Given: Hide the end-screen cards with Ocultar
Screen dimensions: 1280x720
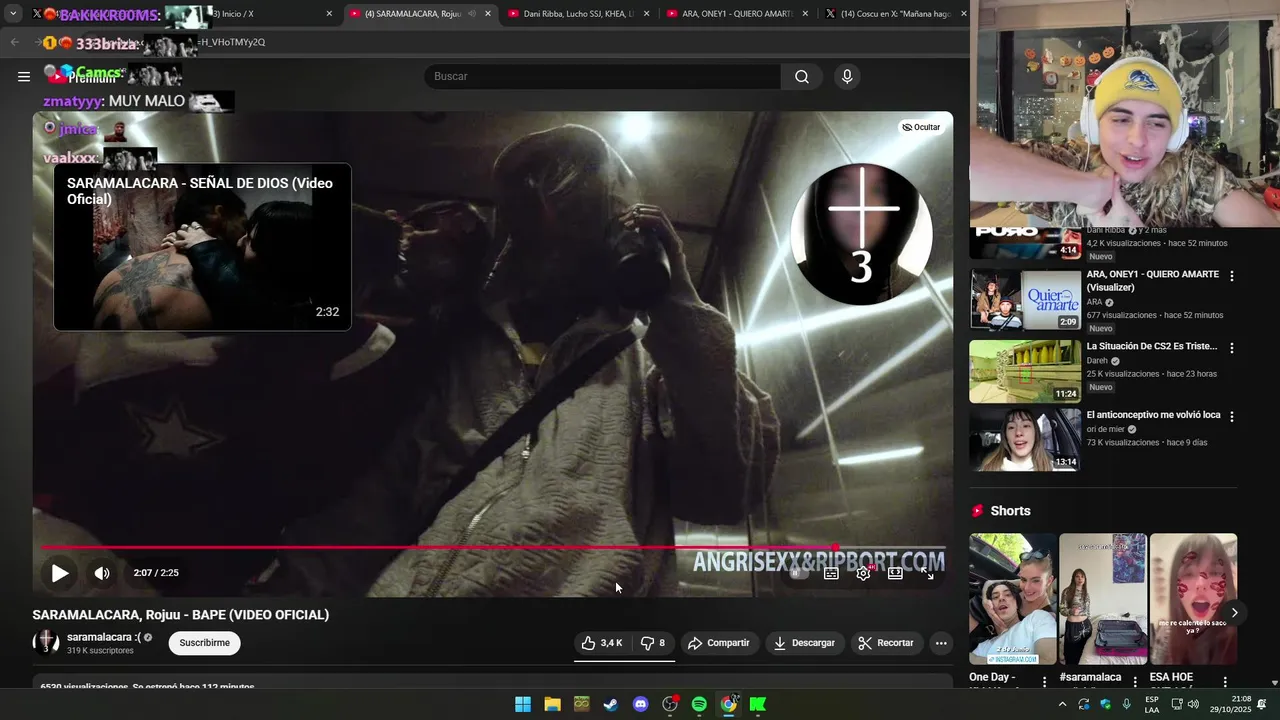Looking at the screenshot, I should [x=921, y=127].
